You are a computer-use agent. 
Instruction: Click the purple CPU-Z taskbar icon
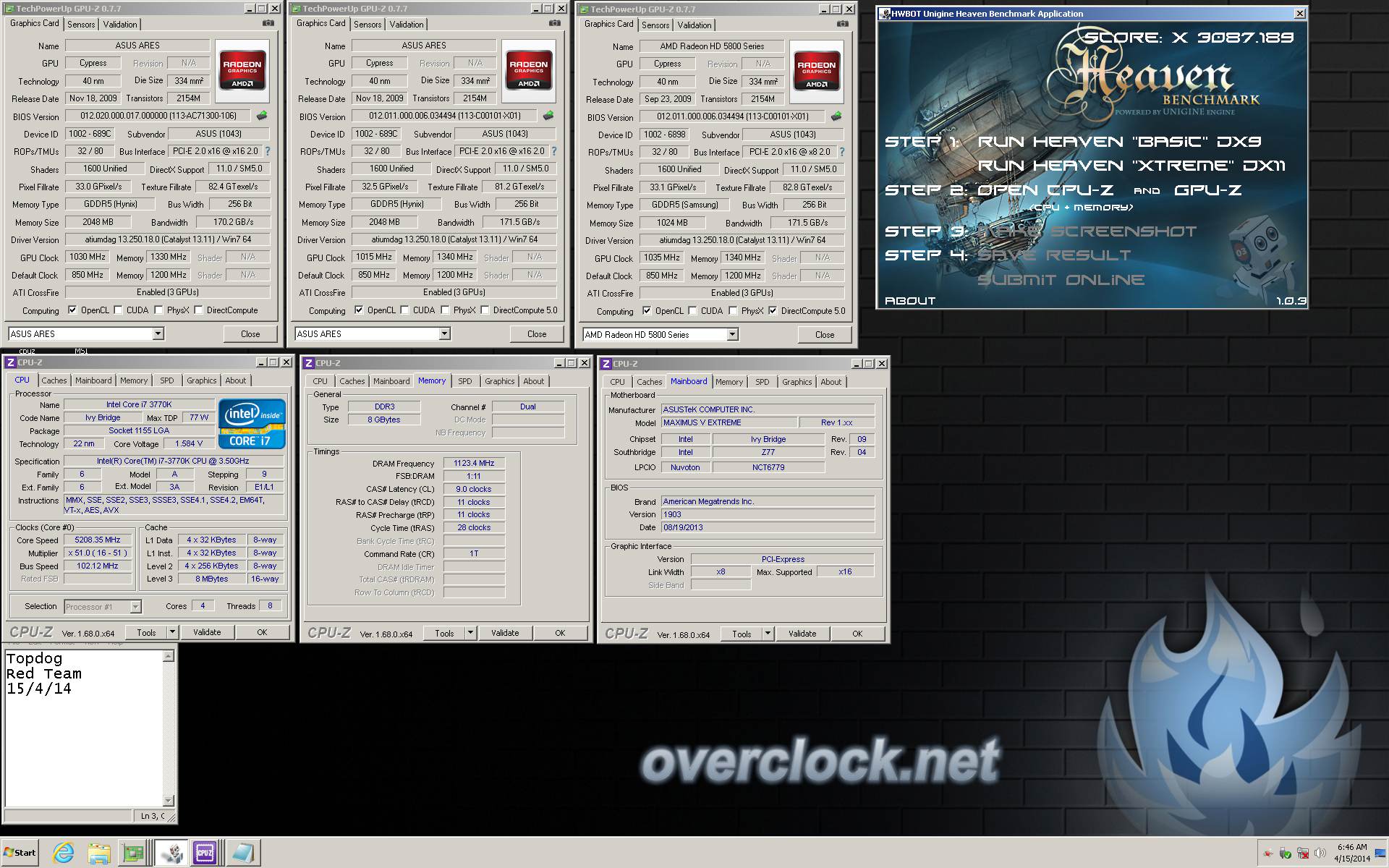(205, 854)
